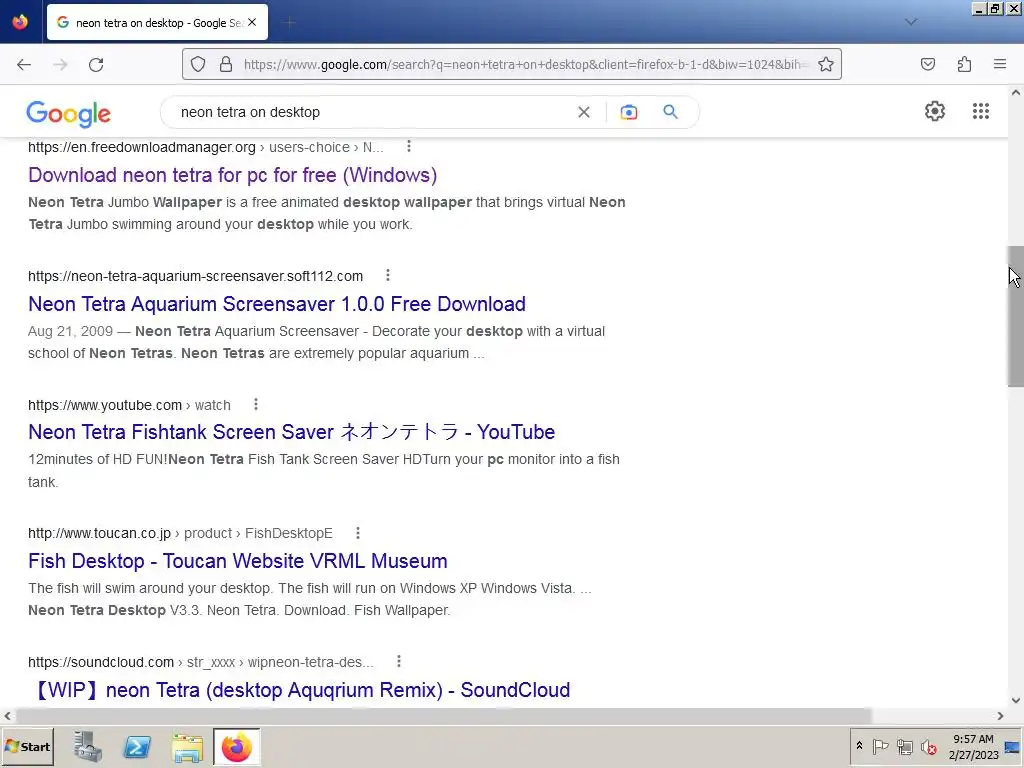Select the neon tetra Google Search tab
This screenshot has width=1024, height=768.
pyautogui.click(x=157, y=22)
